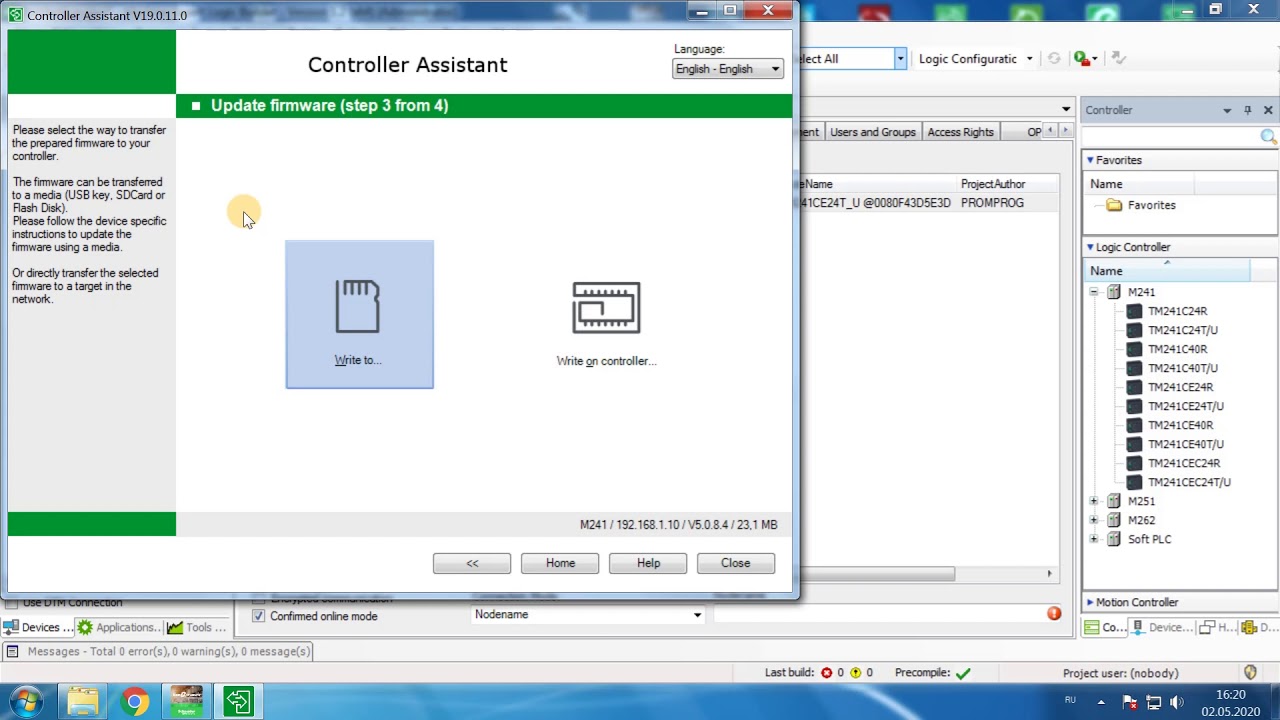Image resolution: width=1280 pixels, height=720 pixels.
Task: Toggle Use DTM Connection checkbox
Action: 11,603
